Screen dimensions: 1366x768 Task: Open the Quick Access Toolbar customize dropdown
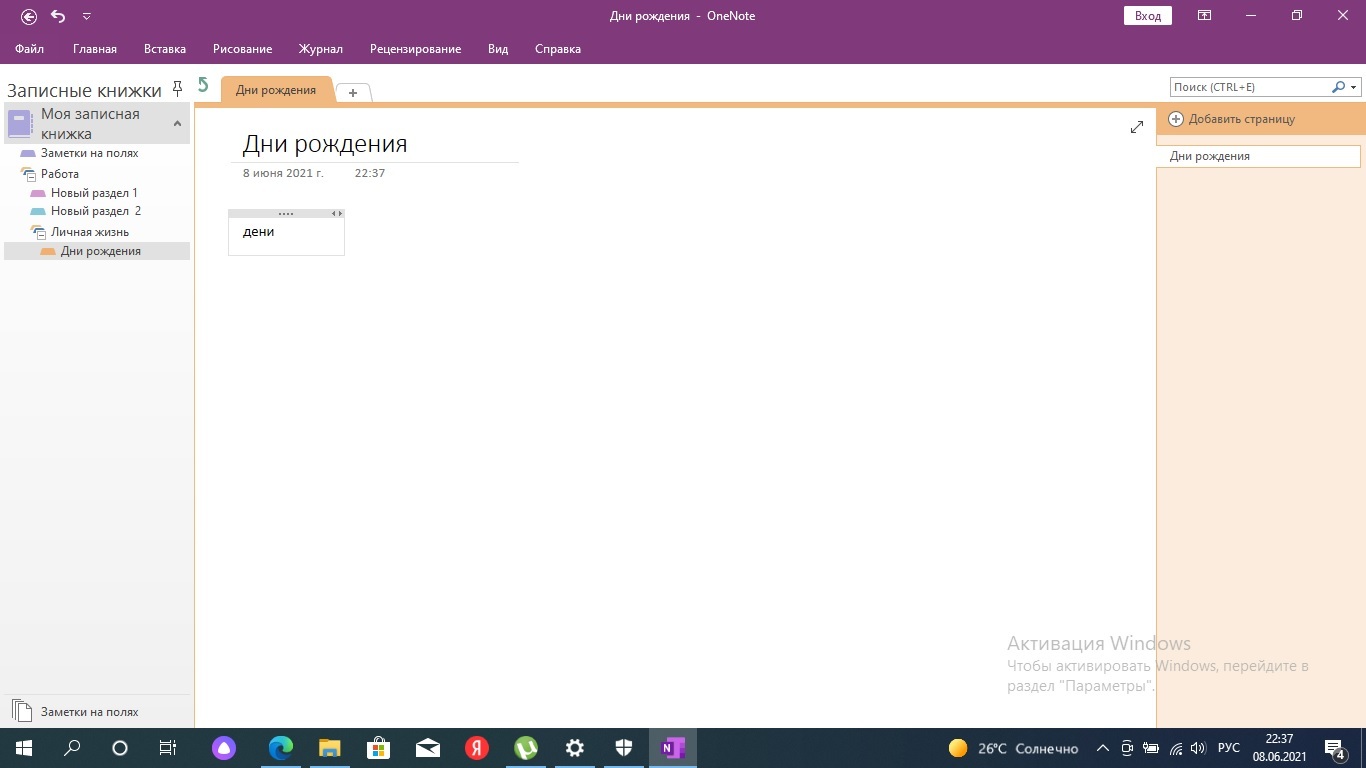[86, 17]
